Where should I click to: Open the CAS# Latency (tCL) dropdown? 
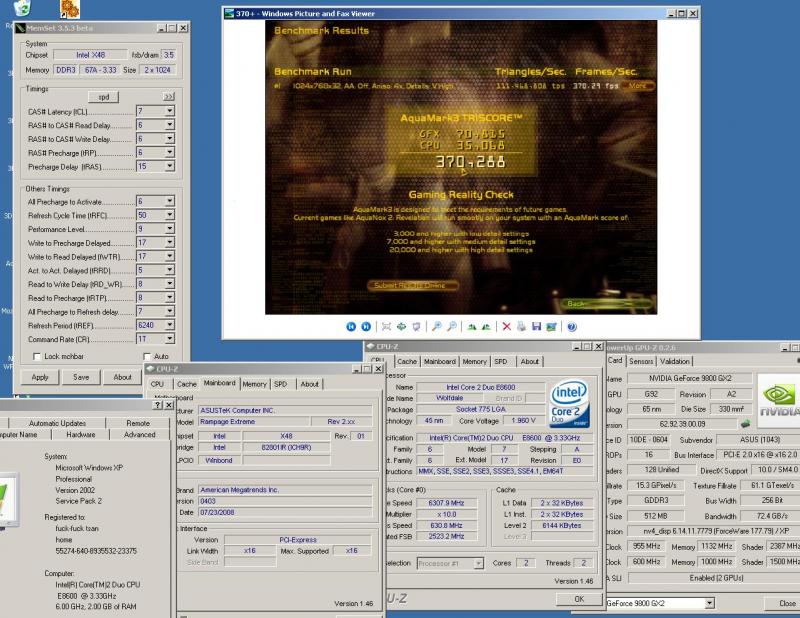170,111
